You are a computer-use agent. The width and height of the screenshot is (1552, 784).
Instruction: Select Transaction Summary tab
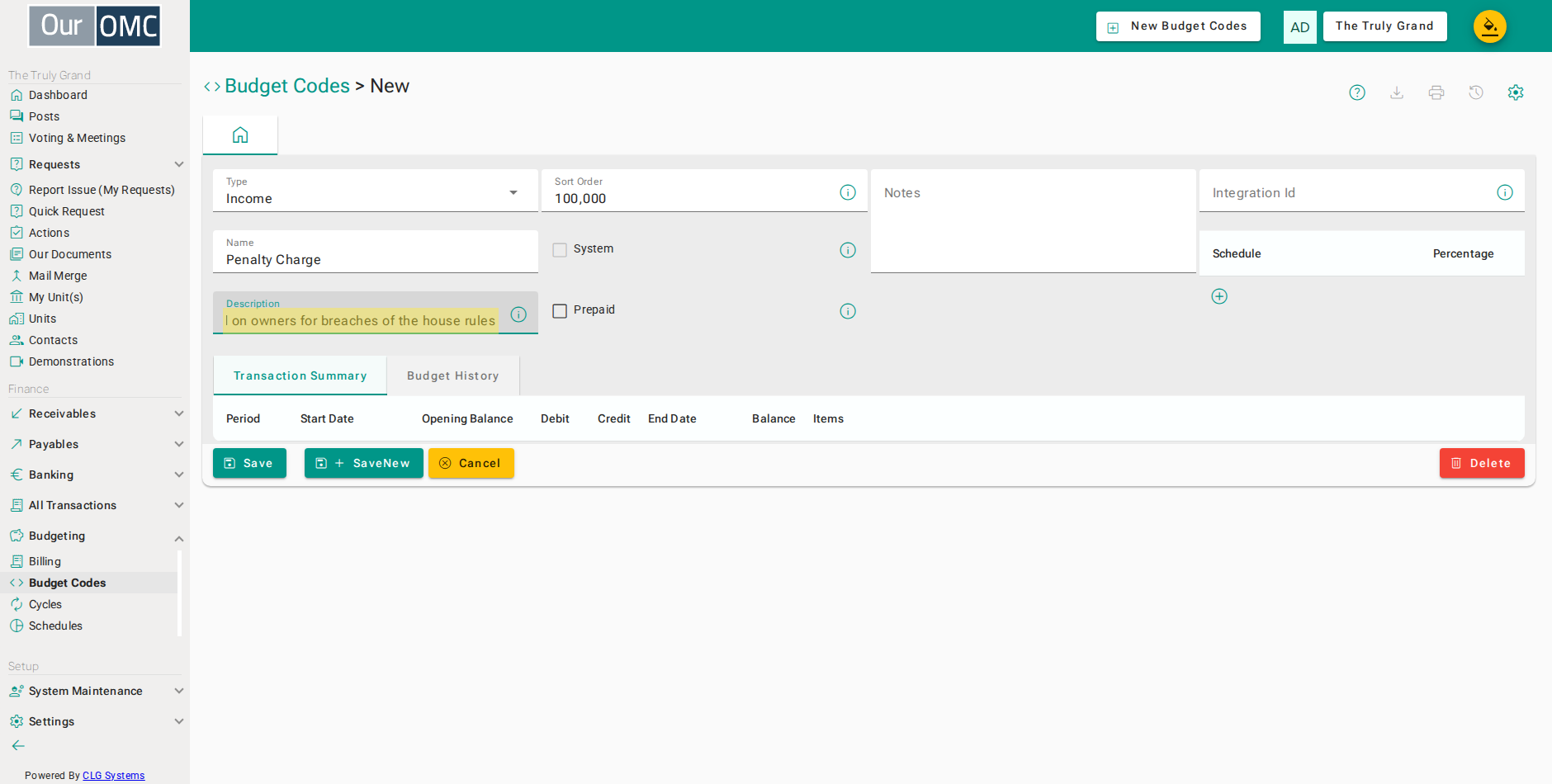pyautogui.click(x=300, y=375)
